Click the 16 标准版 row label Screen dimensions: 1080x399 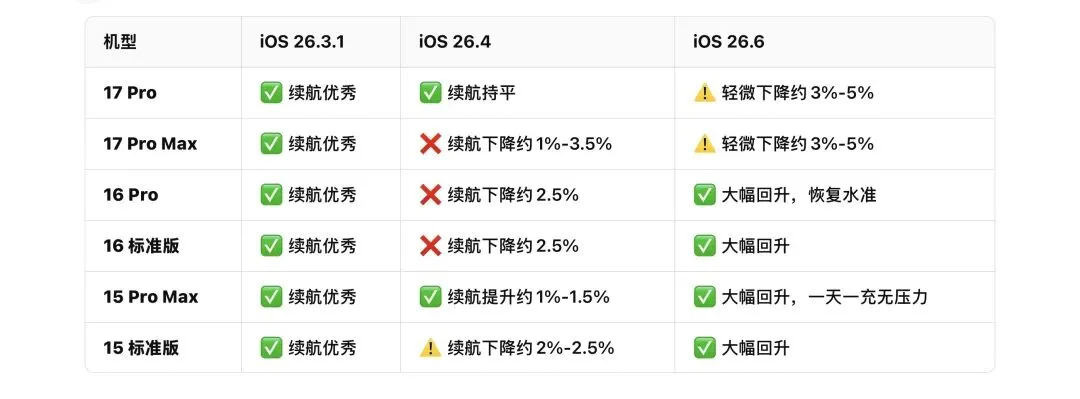[x=141, y=246]
